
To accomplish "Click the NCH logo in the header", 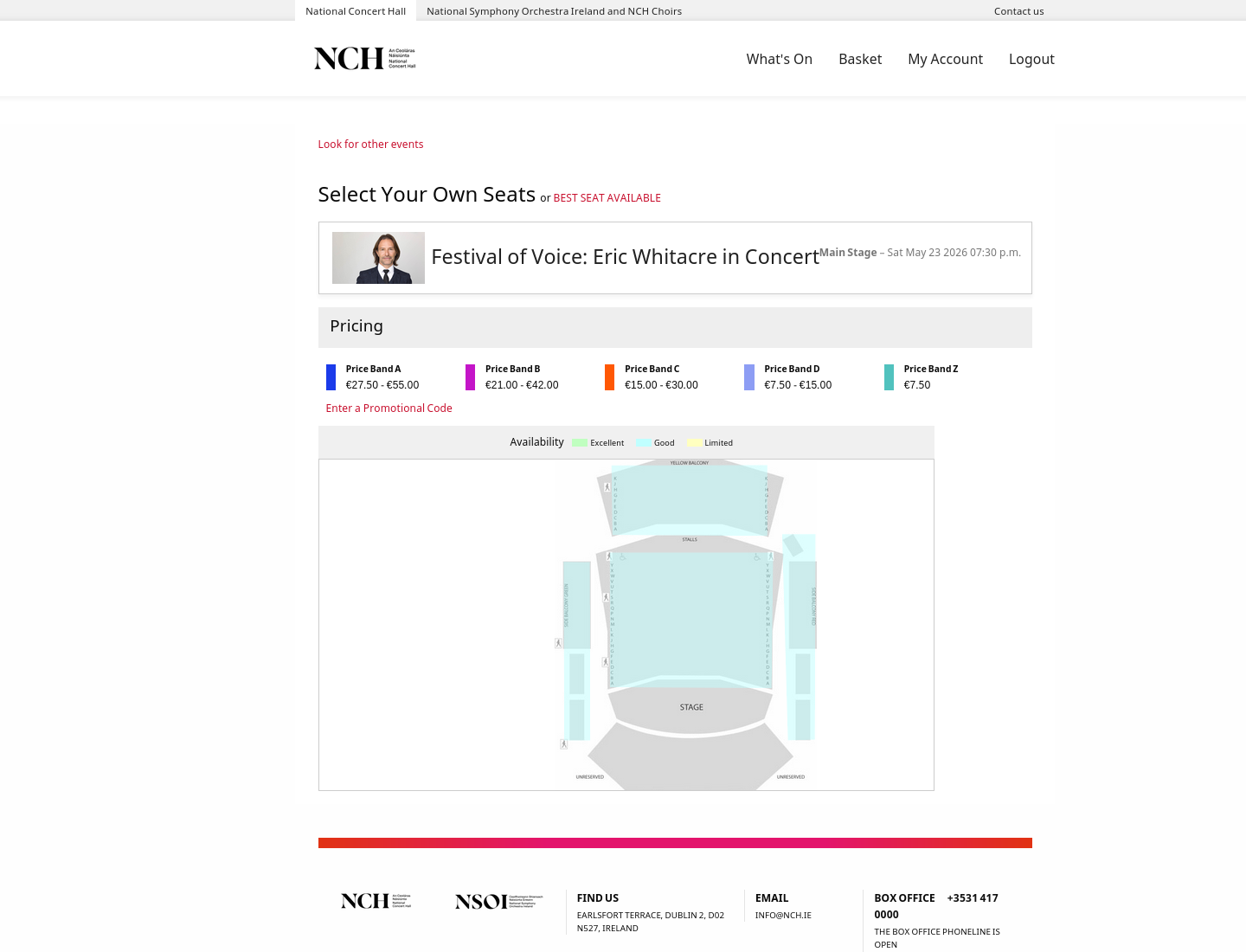I will point(364,58).
